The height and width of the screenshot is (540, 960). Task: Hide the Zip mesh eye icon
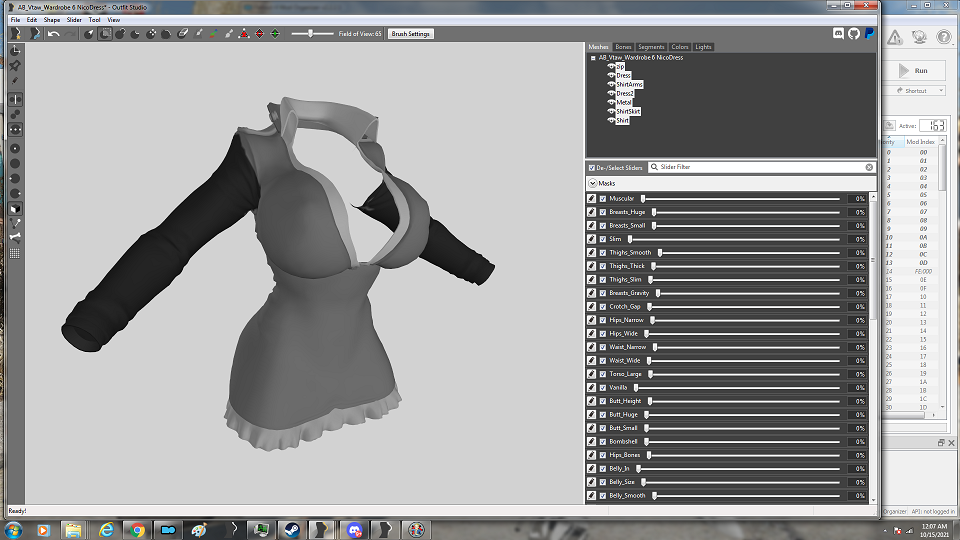[x=611, y=66]
